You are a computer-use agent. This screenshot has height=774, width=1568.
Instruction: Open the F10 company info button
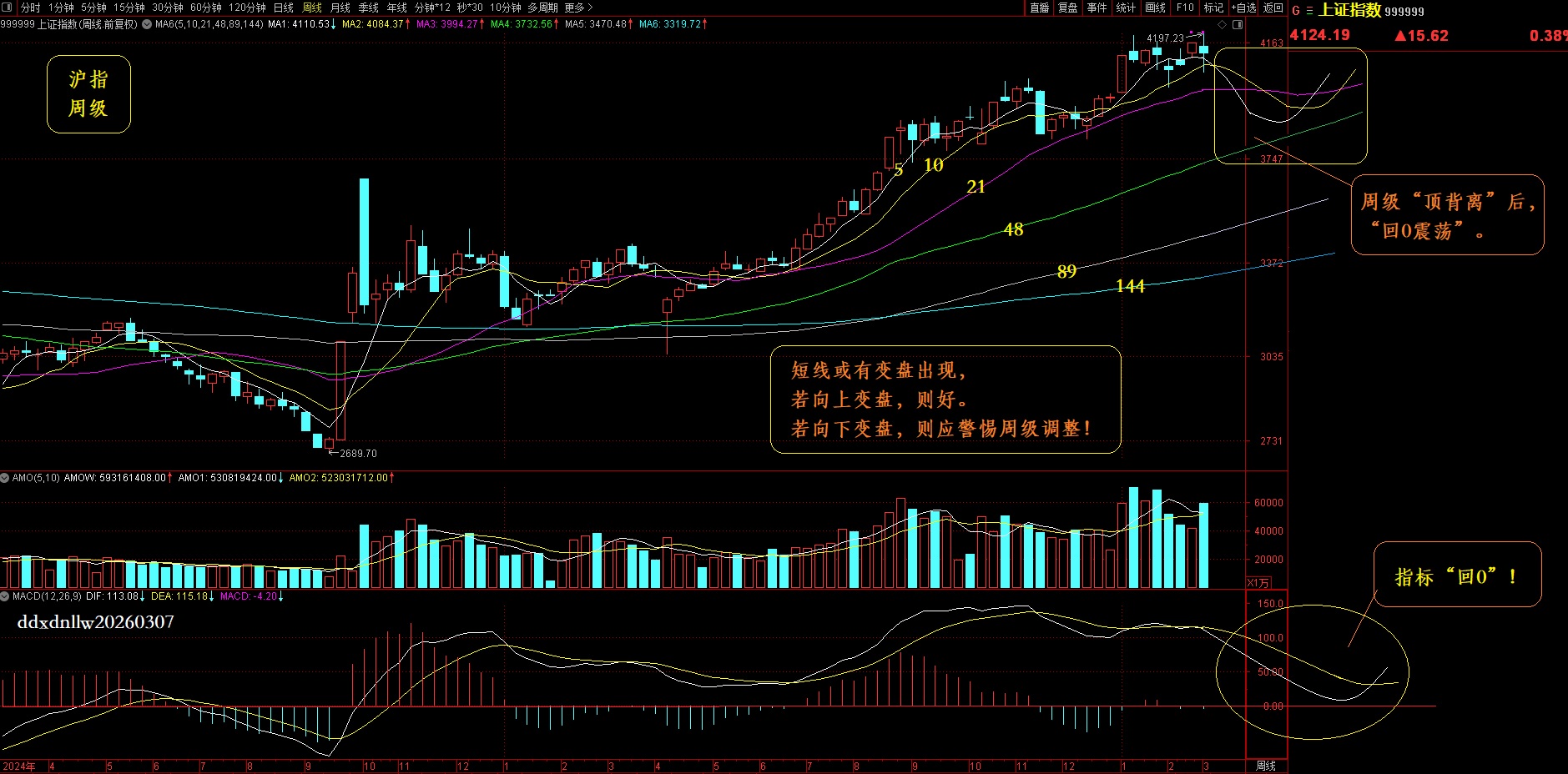(1185, 8)
